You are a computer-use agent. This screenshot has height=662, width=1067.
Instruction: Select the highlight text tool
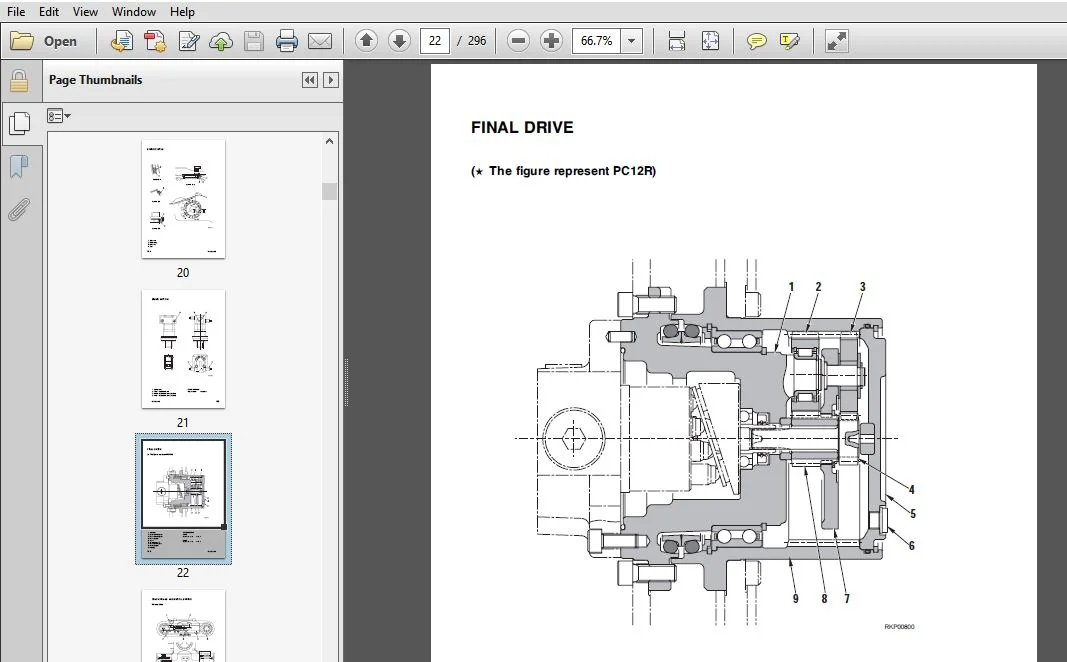(x=789, y=42)
